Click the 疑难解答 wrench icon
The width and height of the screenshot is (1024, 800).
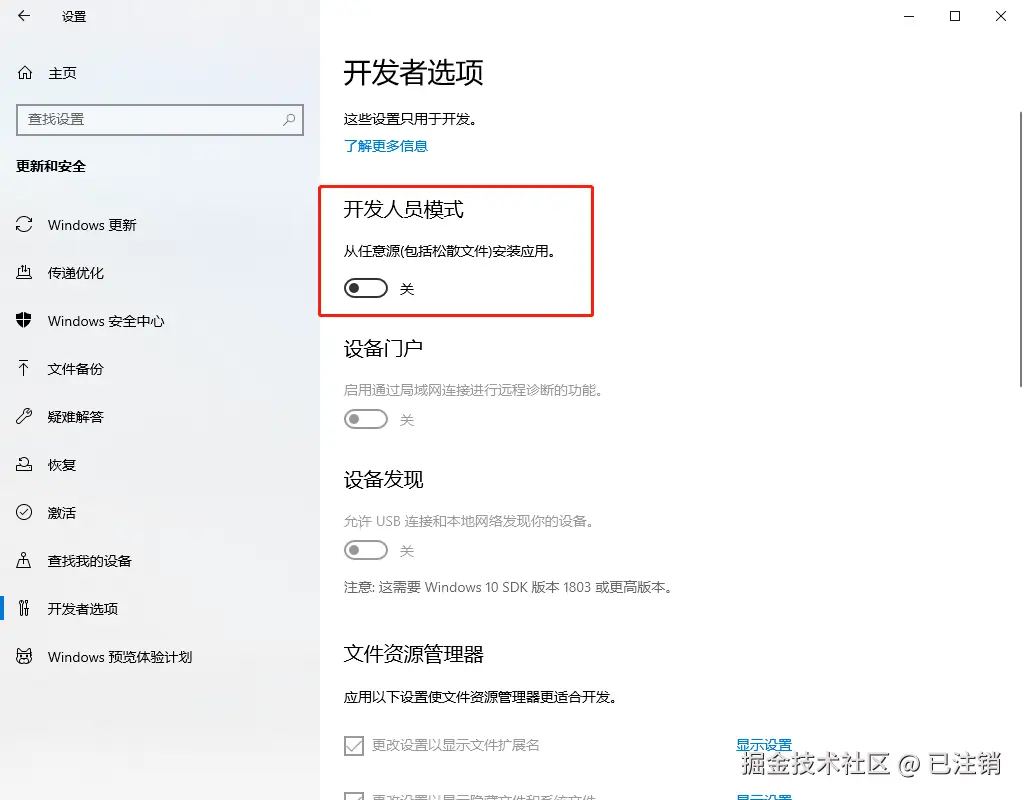point(24,416)
